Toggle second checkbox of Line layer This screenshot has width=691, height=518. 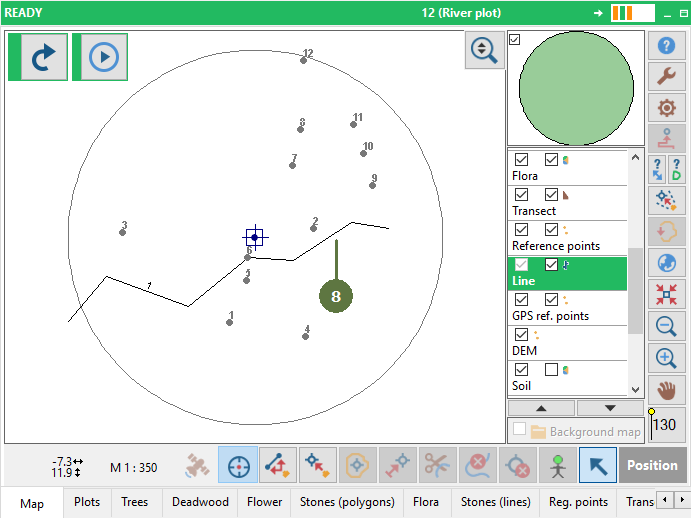click(551, 264)
